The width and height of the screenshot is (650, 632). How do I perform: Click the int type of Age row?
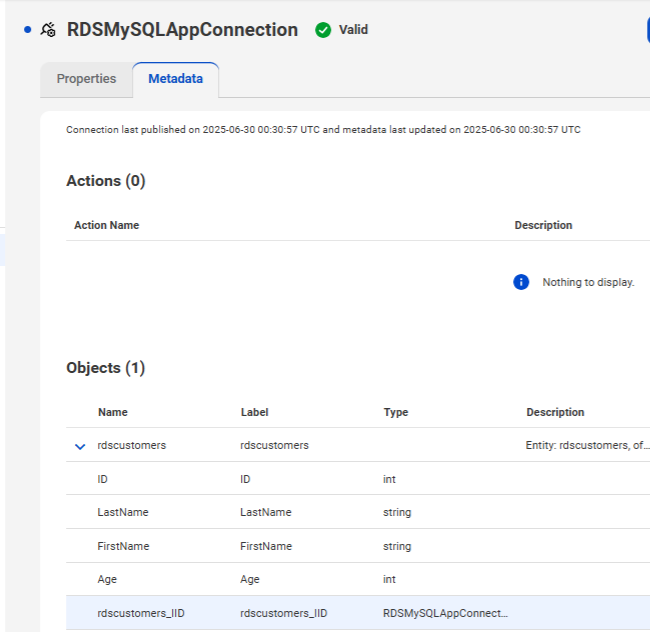[x=389, y=579]
